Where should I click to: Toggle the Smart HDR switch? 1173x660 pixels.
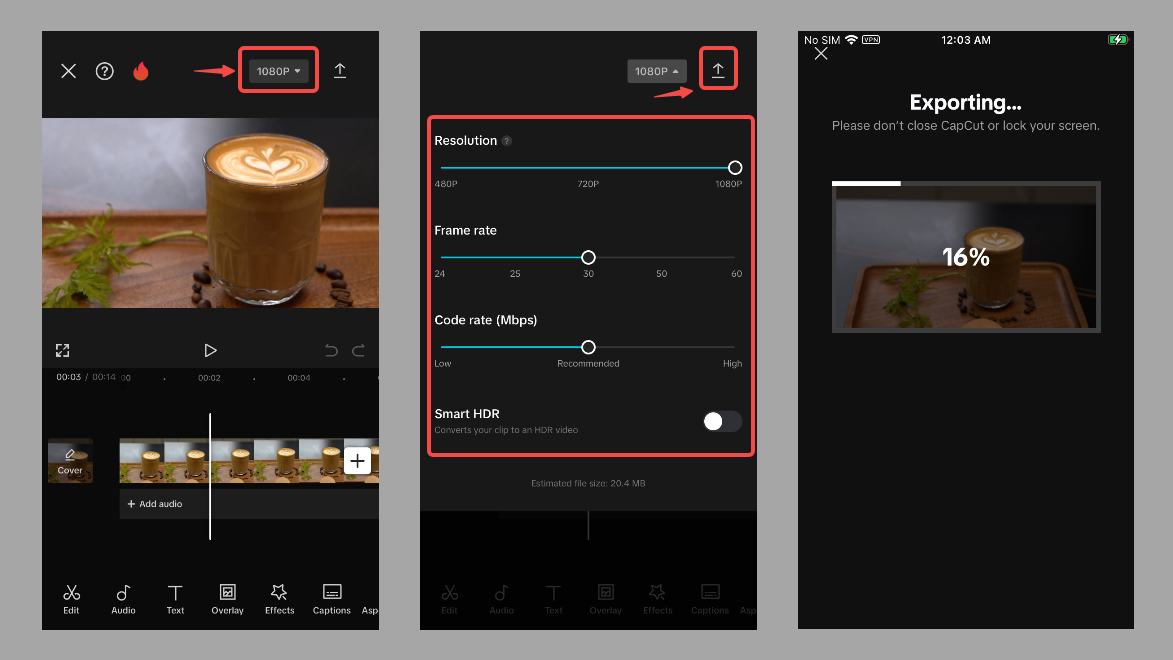tap(722, 421)
